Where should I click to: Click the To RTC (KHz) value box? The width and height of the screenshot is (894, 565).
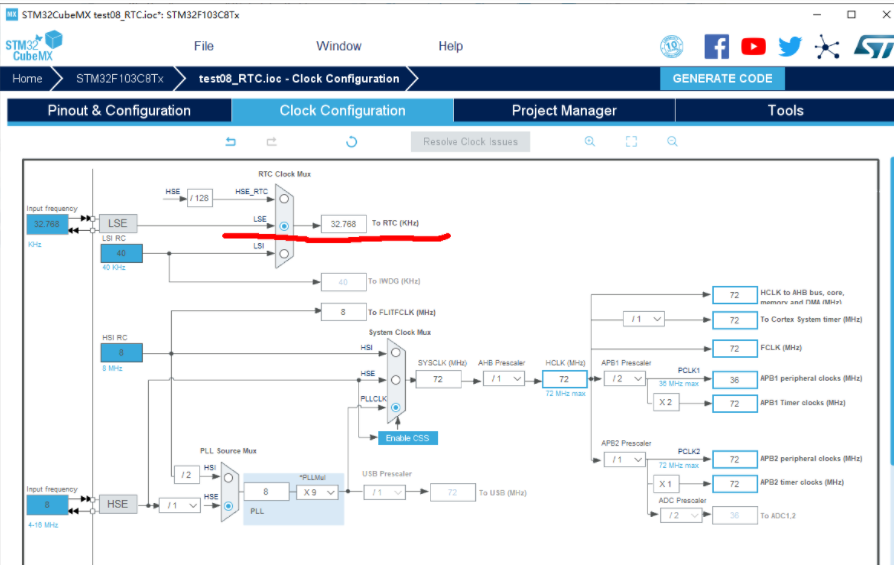pyautogui.click(x=344, y=224)
